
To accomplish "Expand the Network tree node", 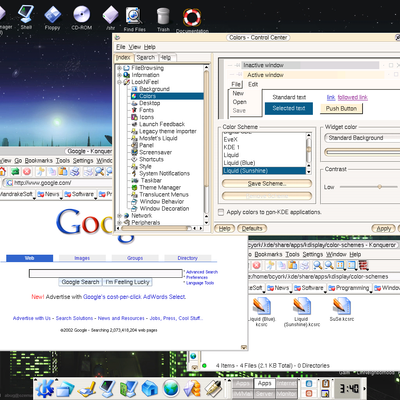I will [x=119, y=216].
